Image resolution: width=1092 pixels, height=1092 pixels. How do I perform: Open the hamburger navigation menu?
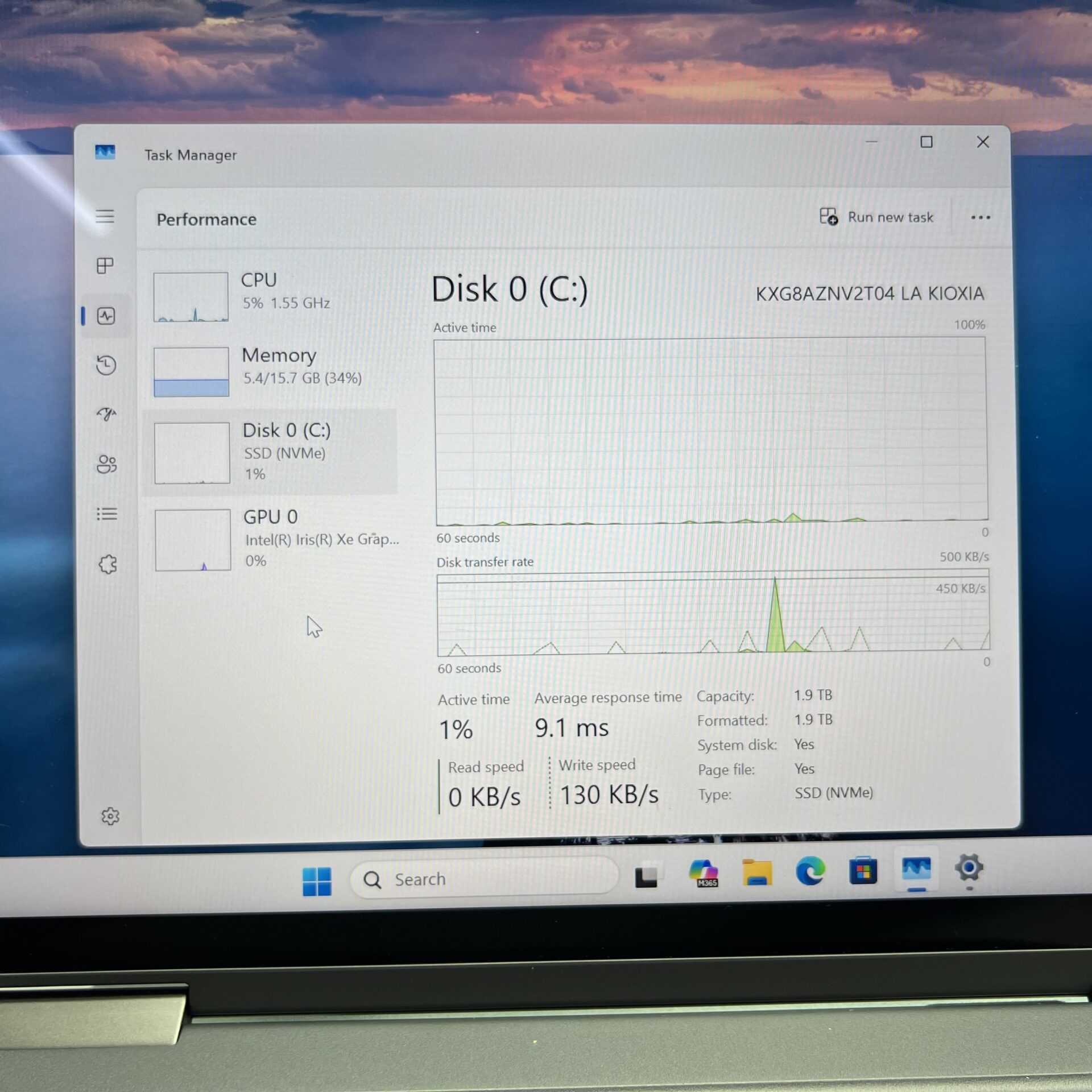point(105,216)
